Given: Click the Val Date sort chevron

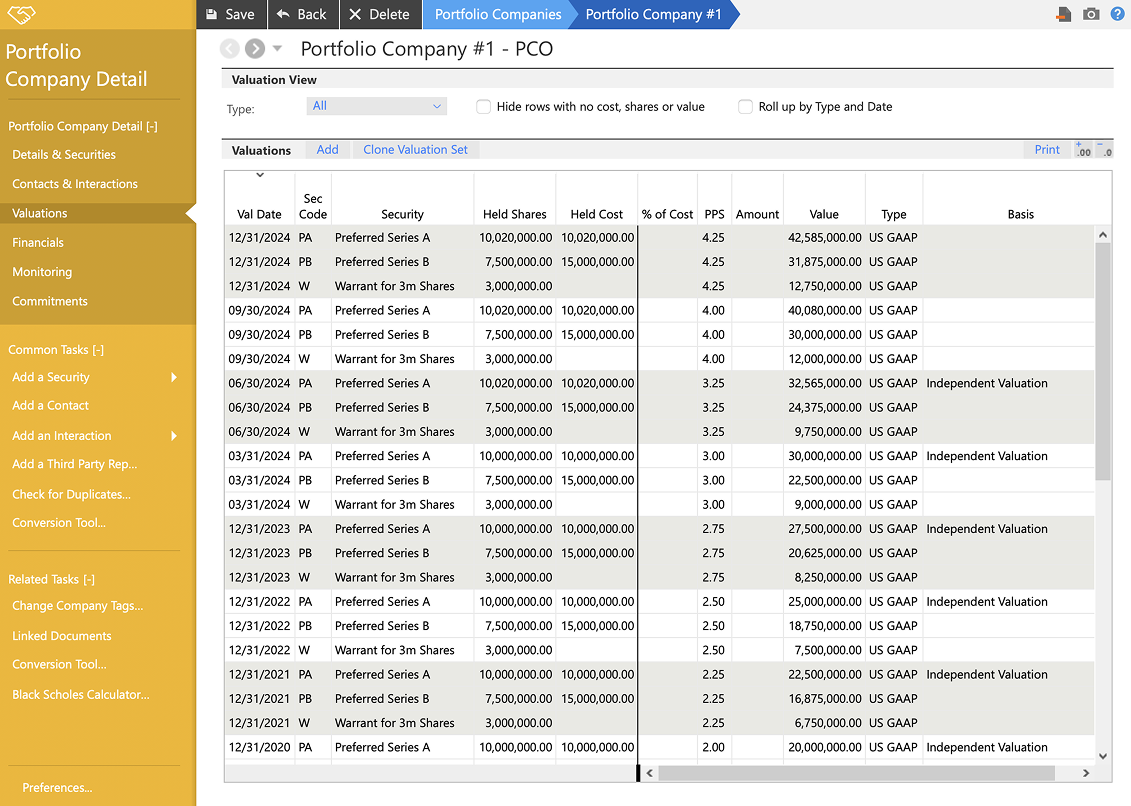Looking at the screenshot, I should (260, 175).
